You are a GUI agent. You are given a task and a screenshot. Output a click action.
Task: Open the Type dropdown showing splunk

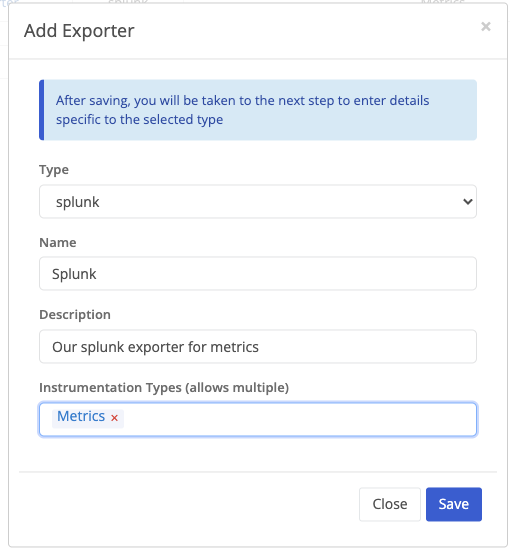pyautogui.click(x=258, y=202)
